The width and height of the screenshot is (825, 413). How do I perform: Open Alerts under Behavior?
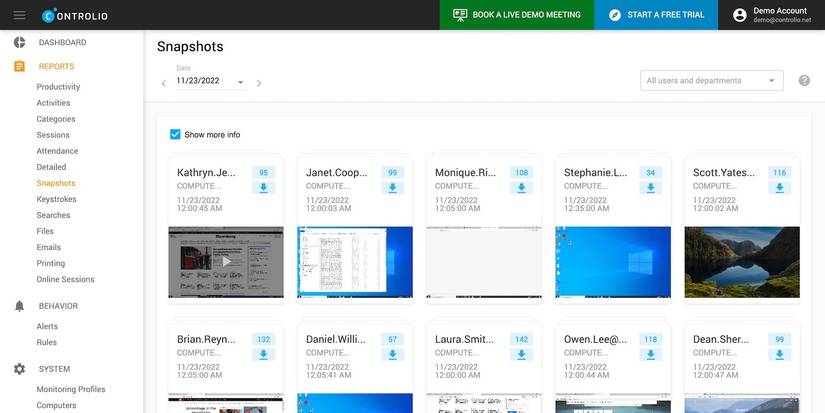[x=47, y=327]
